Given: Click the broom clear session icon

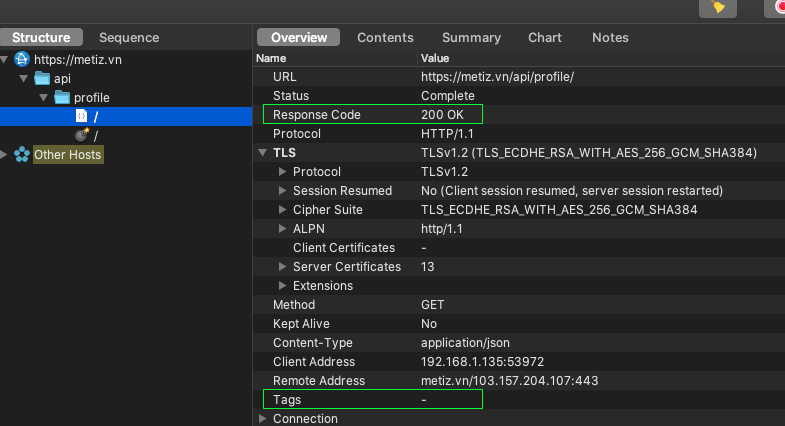Looking at the screenshot, I should click(x=717, y=8).
